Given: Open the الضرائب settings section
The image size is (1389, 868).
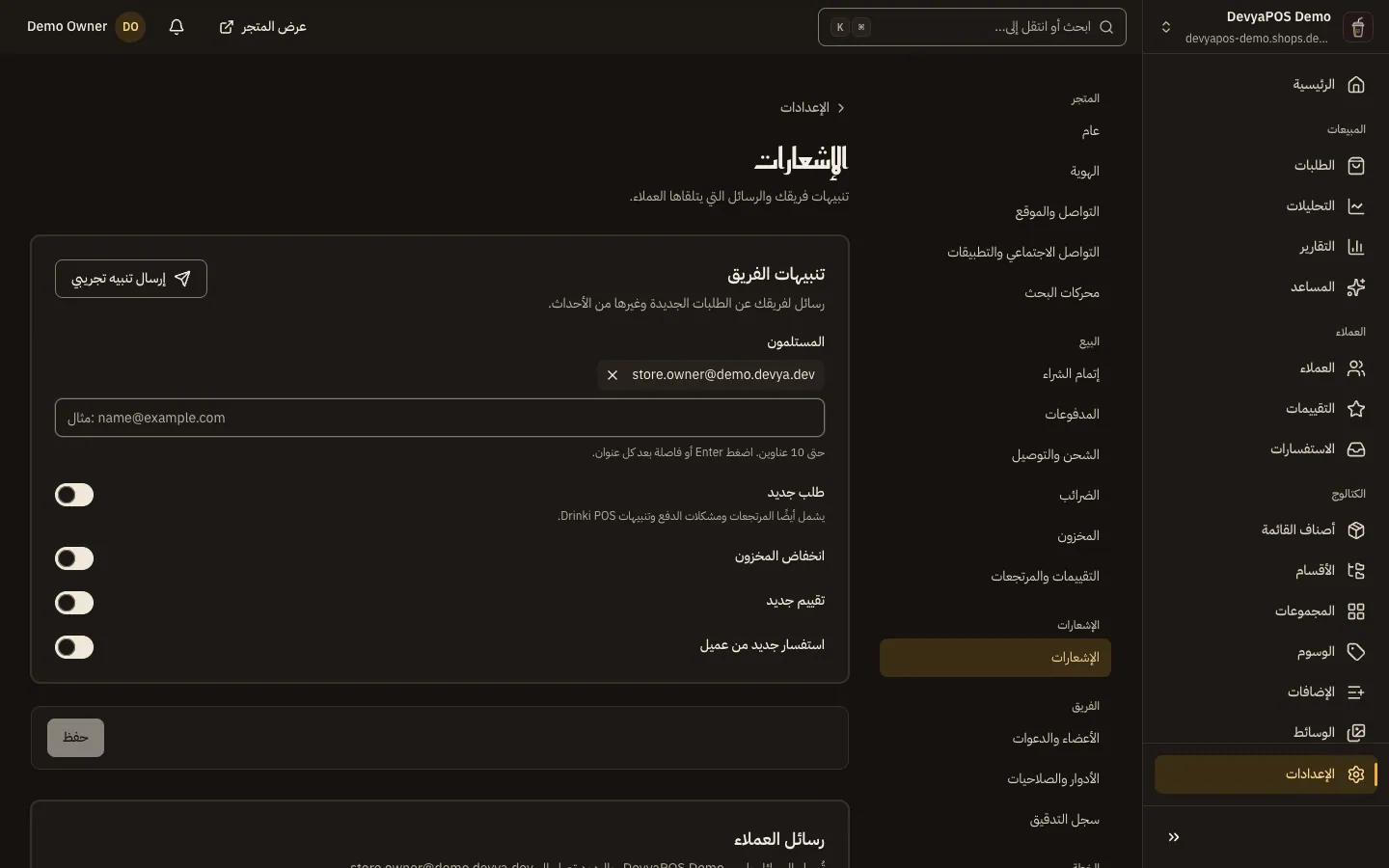Looking at the screenshot, I should [995, 496].
